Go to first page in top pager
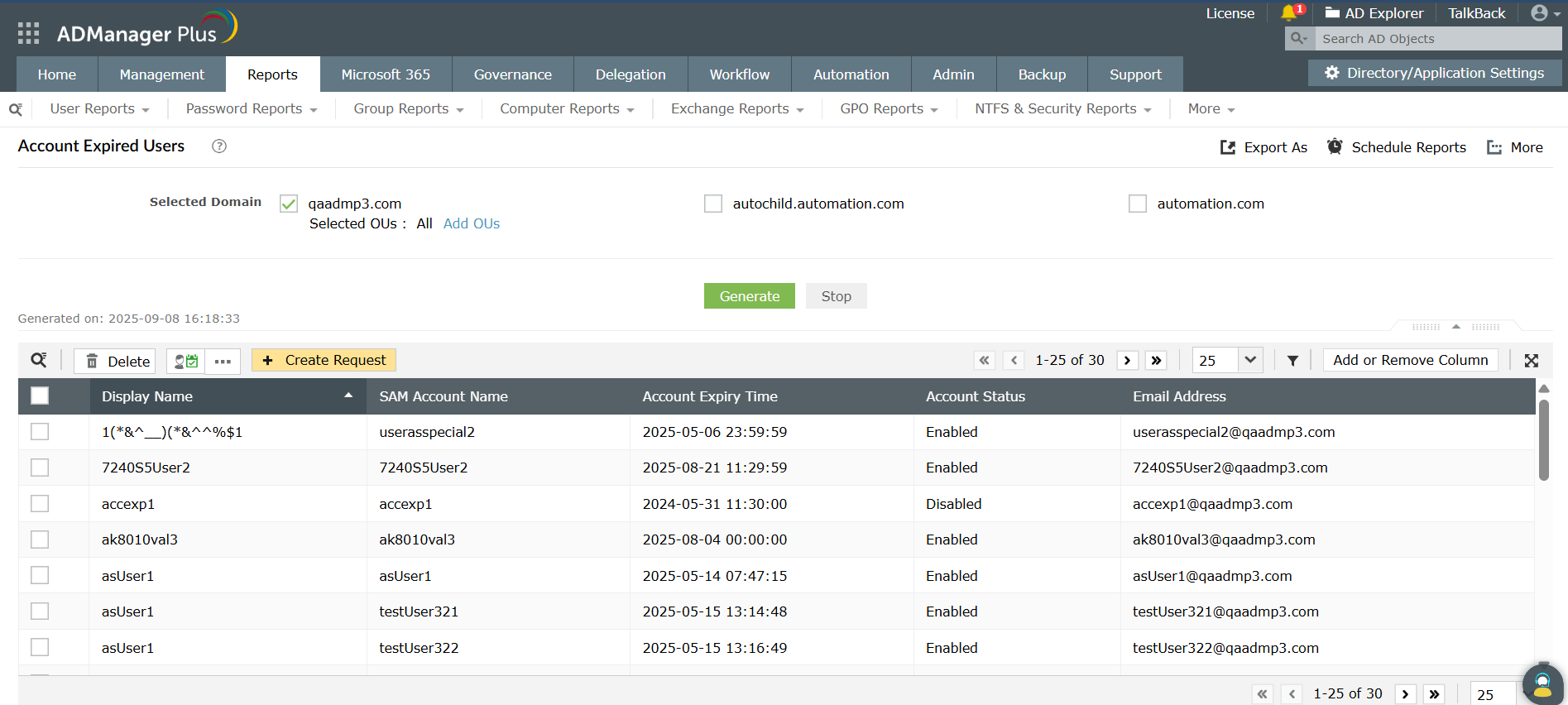The image size is (1568, 705). tap(984, 360)
